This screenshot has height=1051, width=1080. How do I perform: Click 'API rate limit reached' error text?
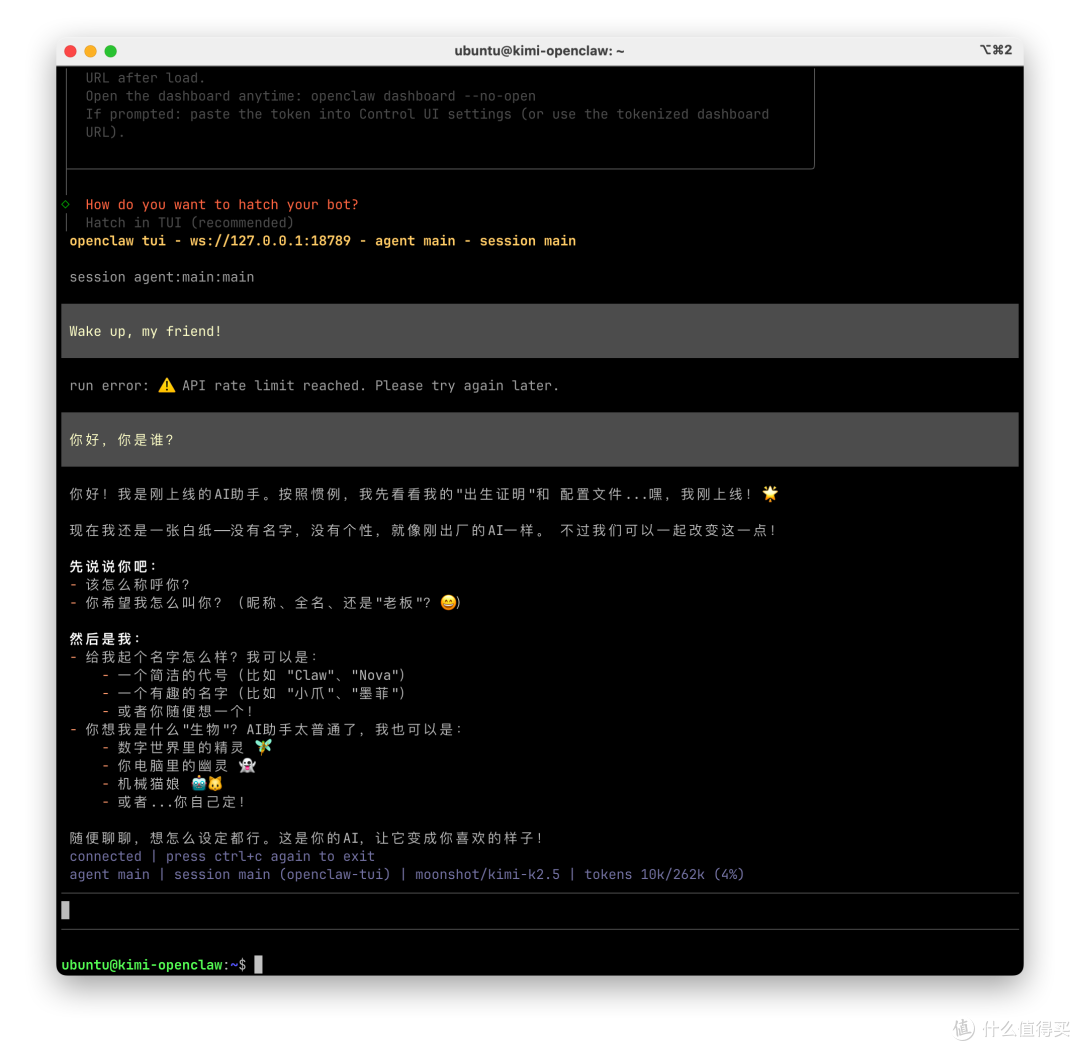pyautogui.click(x=271, y=386)
